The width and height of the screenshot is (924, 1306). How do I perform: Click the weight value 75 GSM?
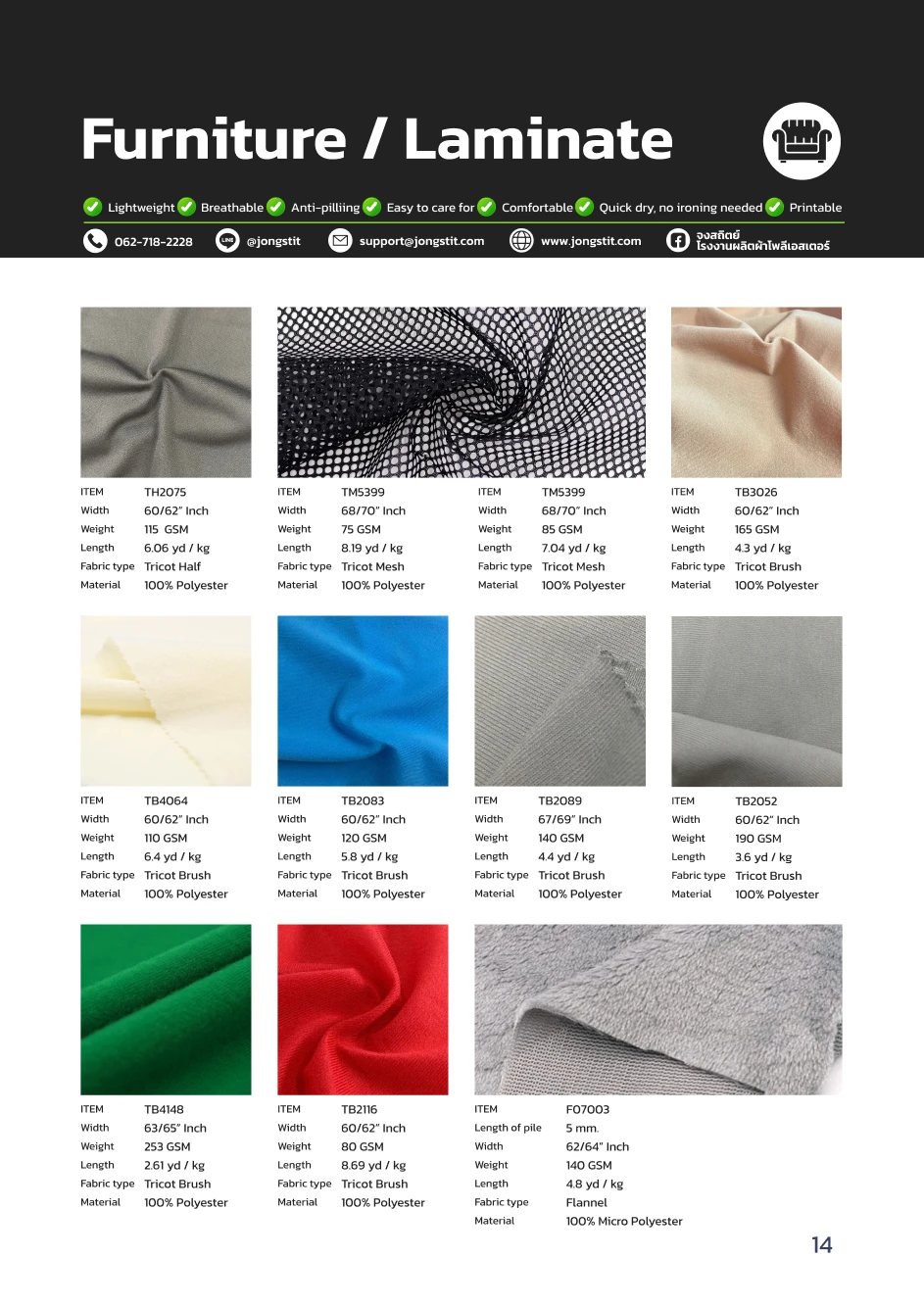tap(361, 529)
